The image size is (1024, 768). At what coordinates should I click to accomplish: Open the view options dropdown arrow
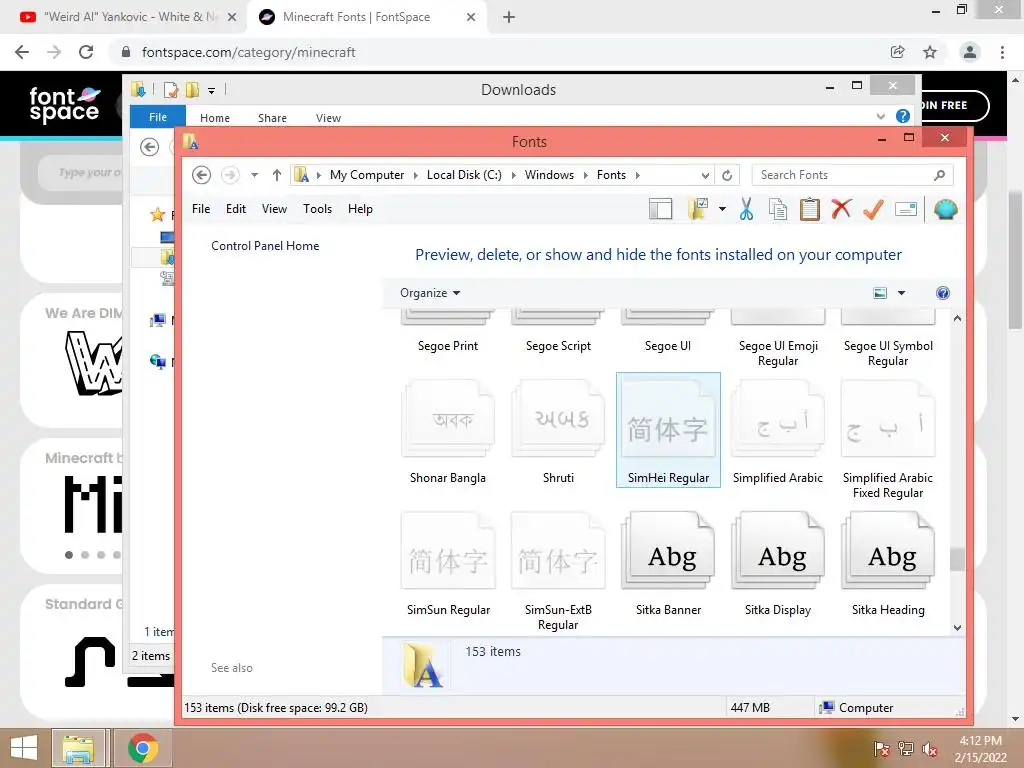901,293
